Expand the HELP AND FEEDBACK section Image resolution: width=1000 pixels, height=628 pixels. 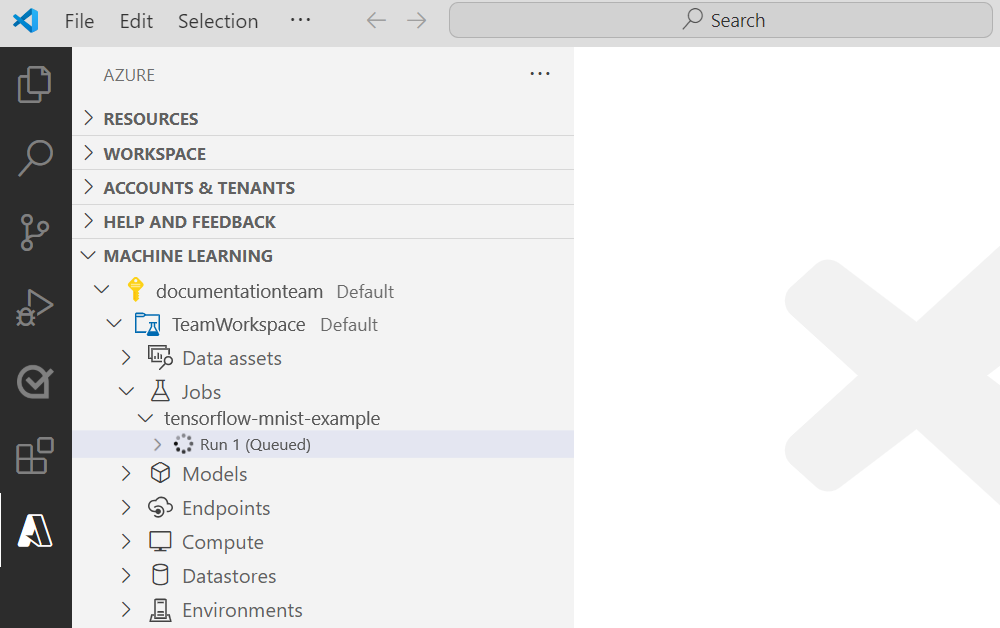pyautogui.click(x=189, y=222)
